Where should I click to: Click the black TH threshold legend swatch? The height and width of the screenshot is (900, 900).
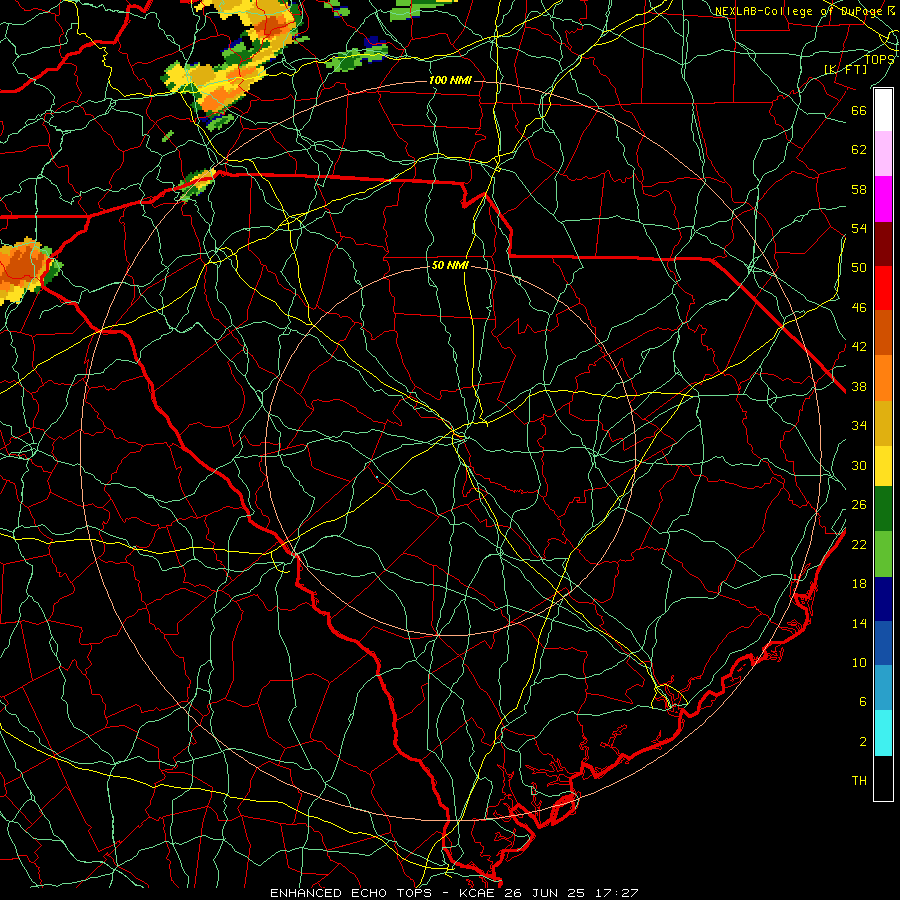[x=883, y=778]
